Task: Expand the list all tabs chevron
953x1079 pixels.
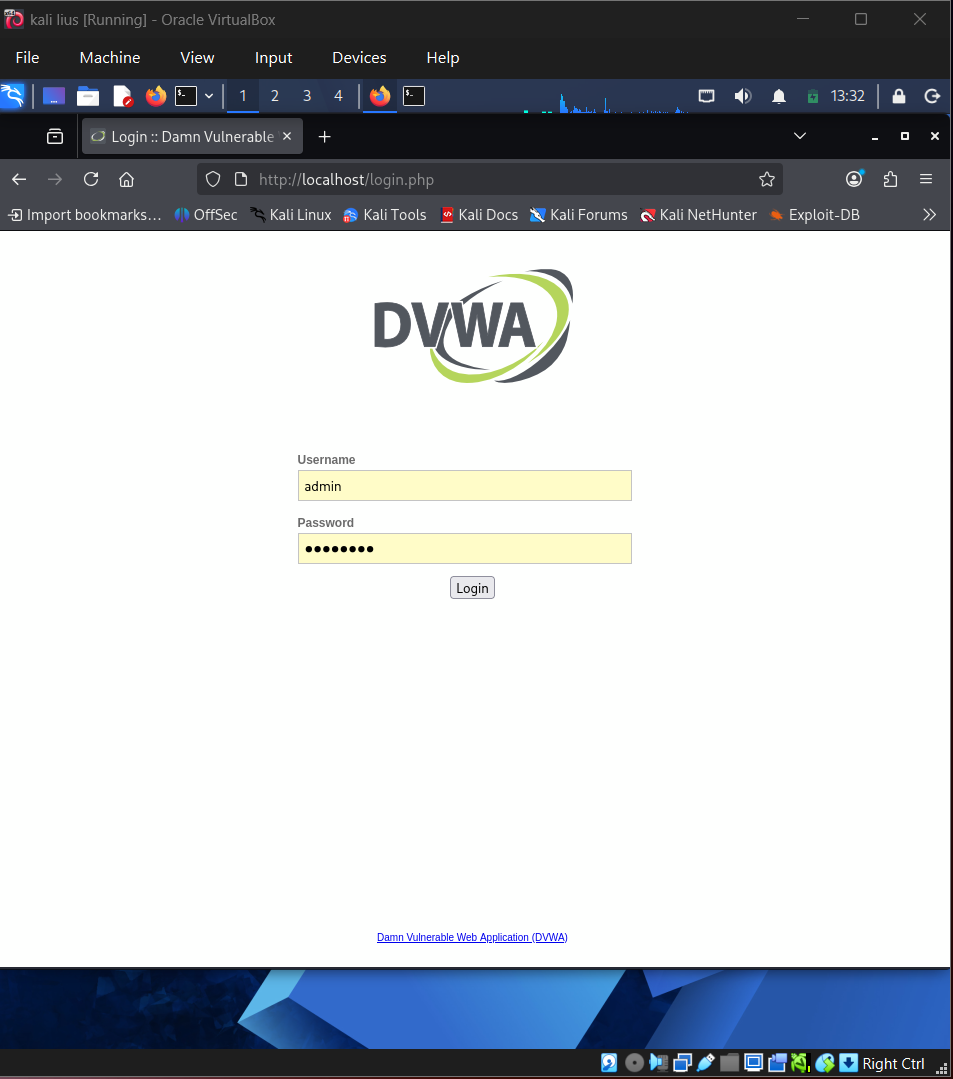Action: pos(800,136)
